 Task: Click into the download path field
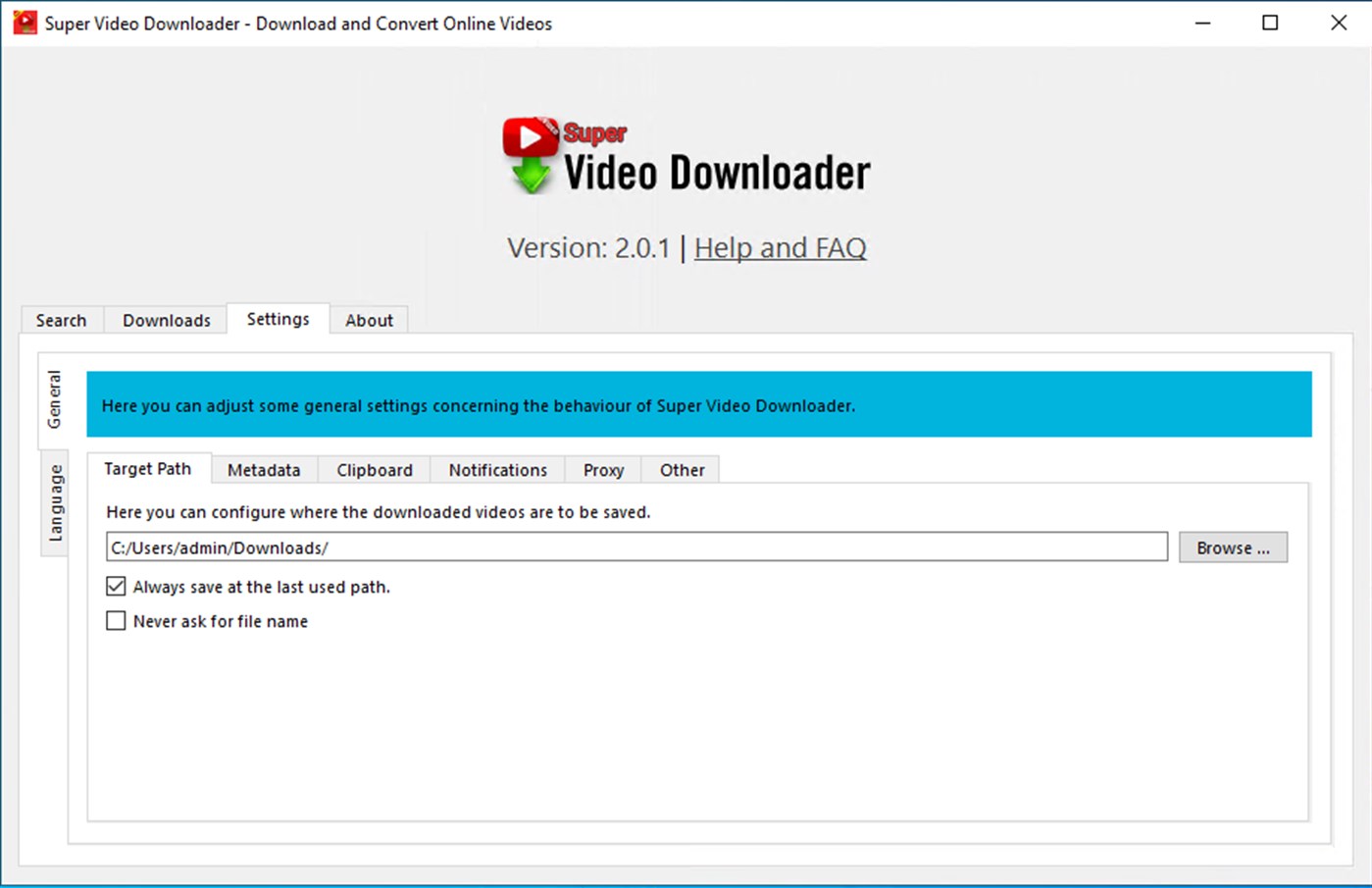pos(636,548)
